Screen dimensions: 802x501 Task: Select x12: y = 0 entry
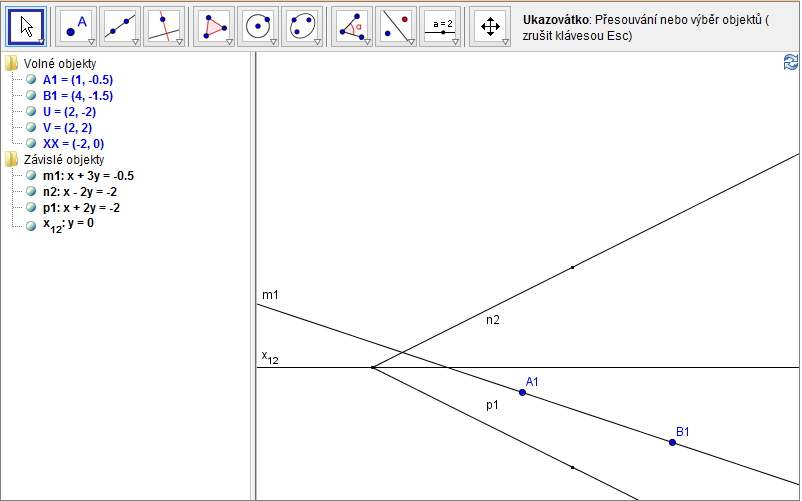(x=68, y=225)
